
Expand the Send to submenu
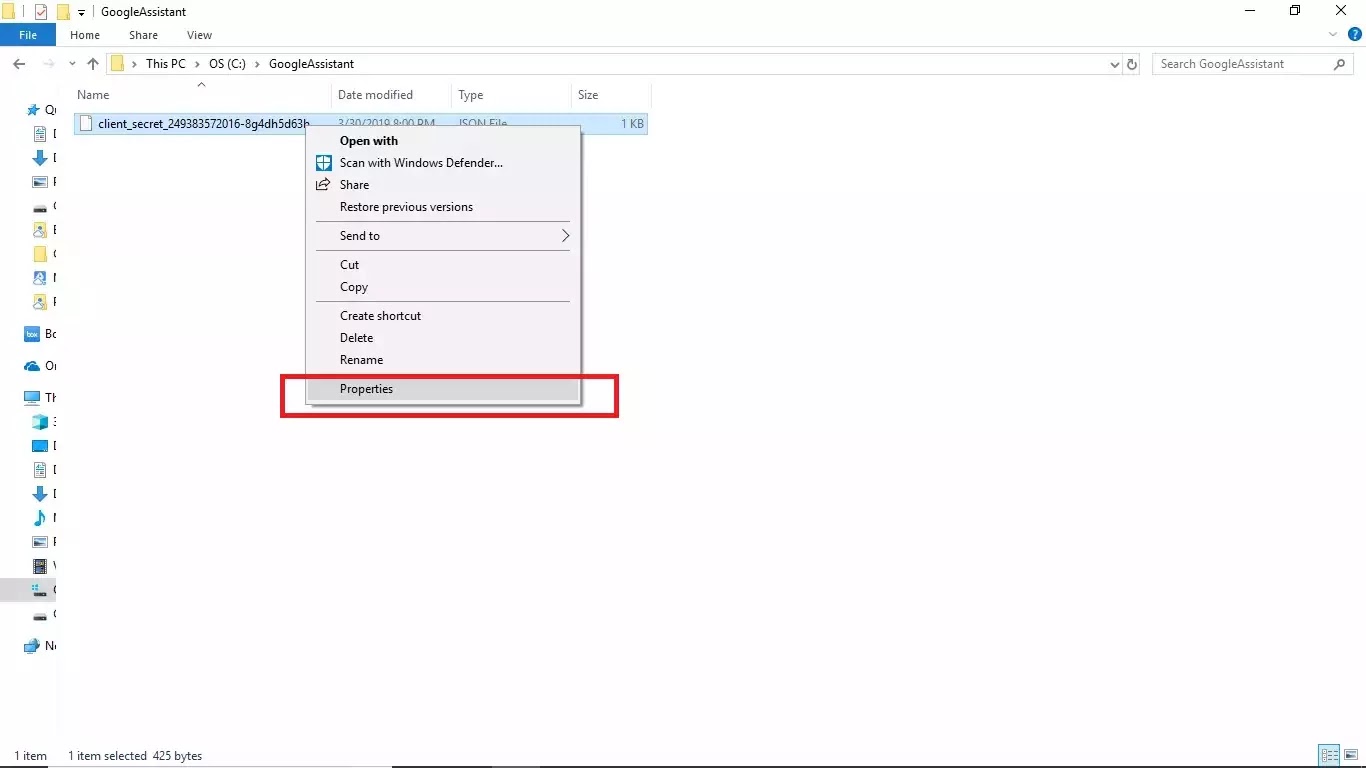(x=442, y=236)
